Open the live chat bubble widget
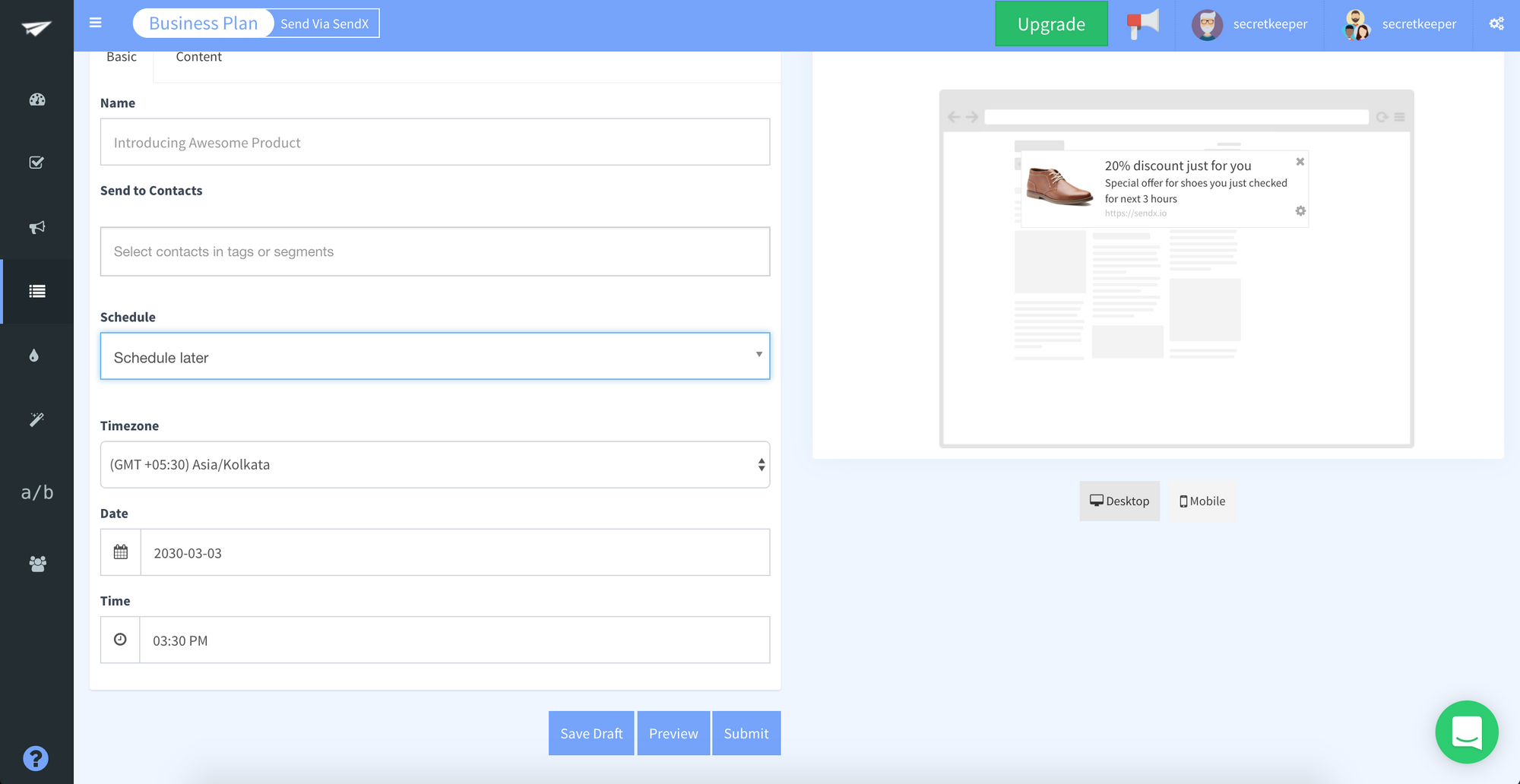 [1466, 732]
